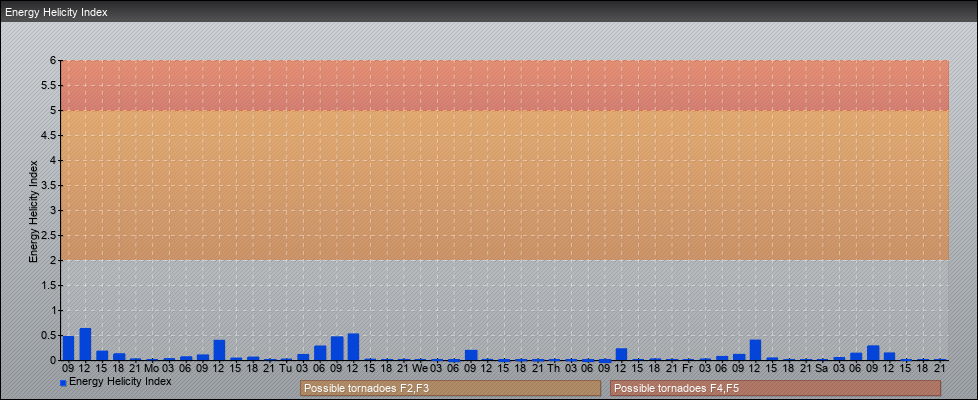Click the Sa day label on x-axis

click(822, 368)
